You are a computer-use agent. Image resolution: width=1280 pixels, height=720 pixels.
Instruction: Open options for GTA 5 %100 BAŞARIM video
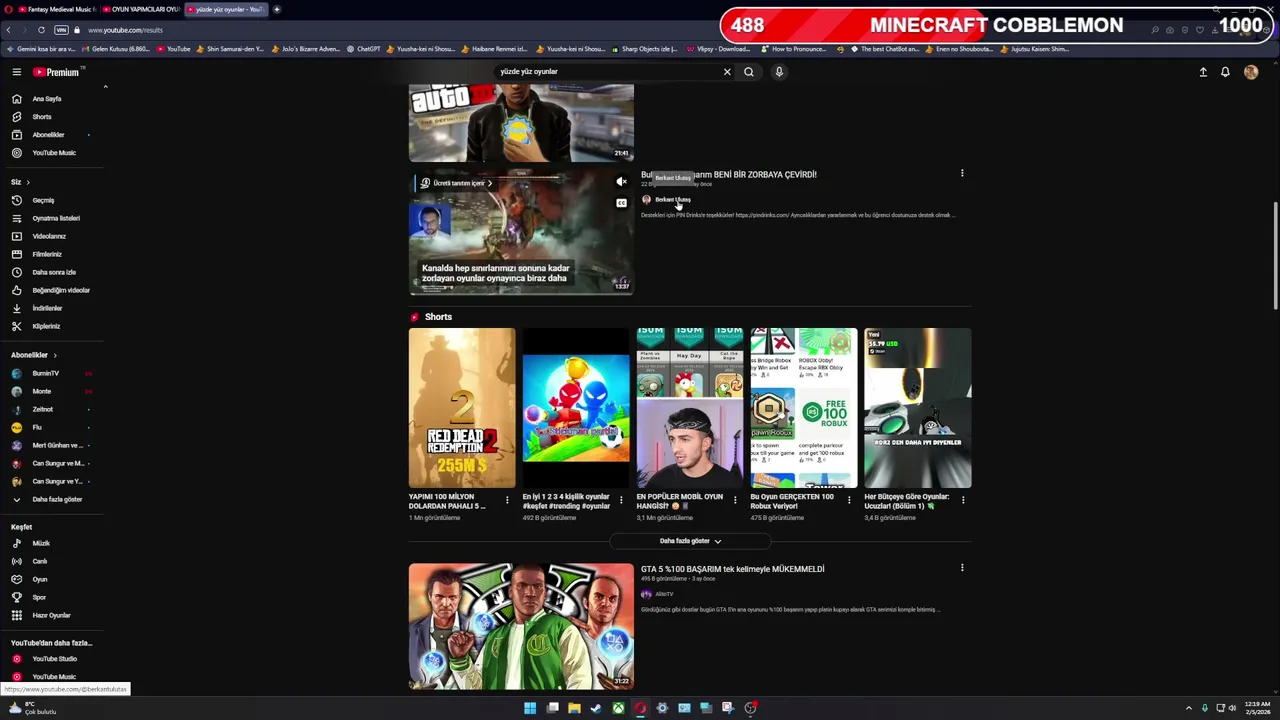(x=962, y=568)
